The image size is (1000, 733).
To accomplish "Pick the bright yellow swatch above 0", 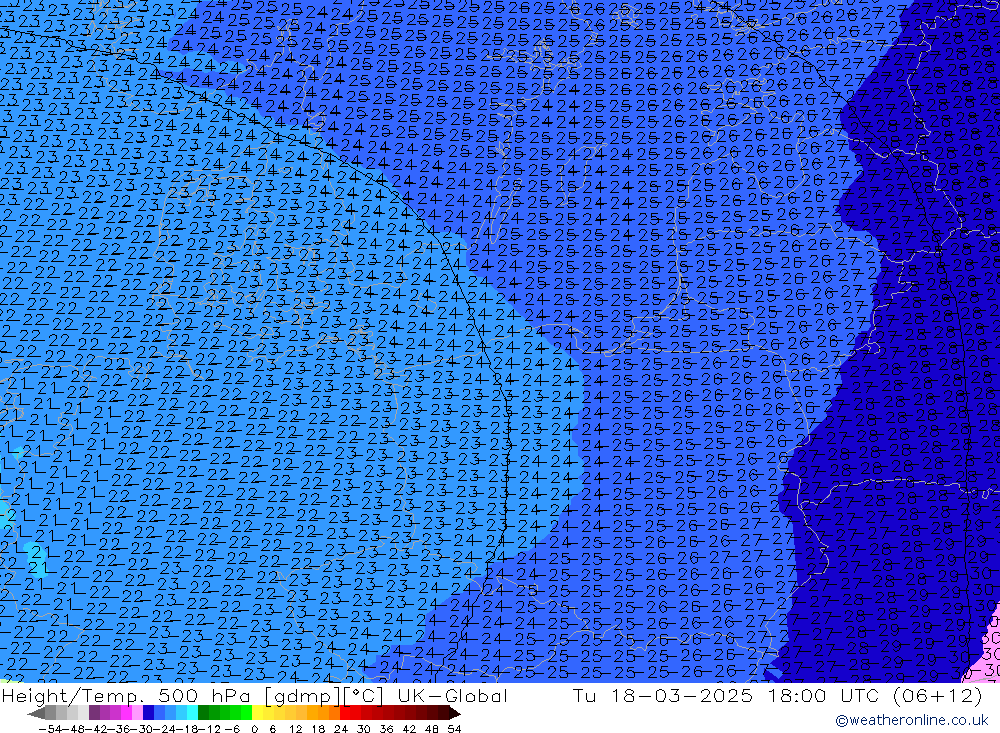I will [257, 713].
